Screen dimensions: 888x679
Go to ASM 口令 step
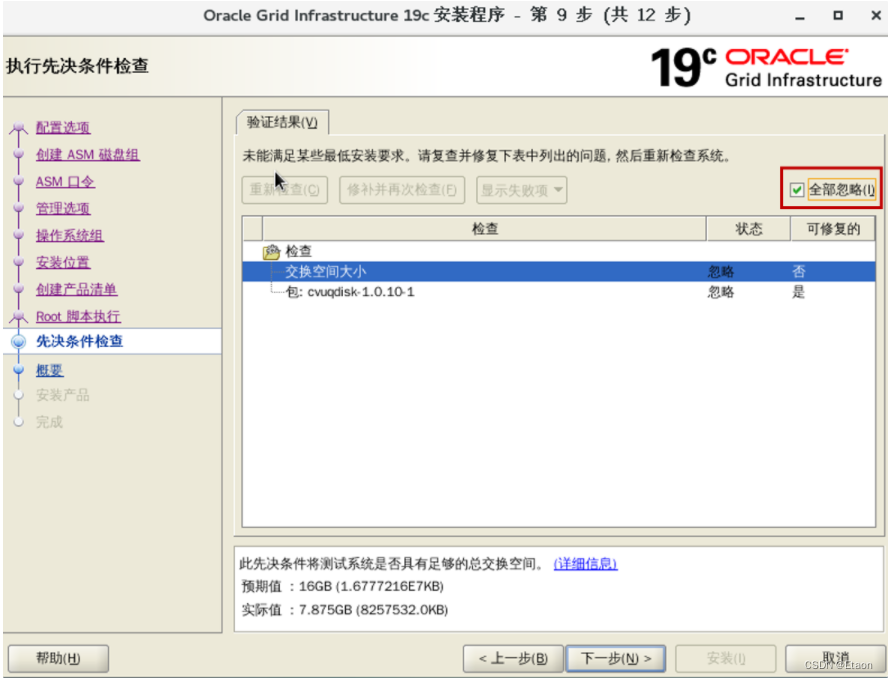coord(65,182)
